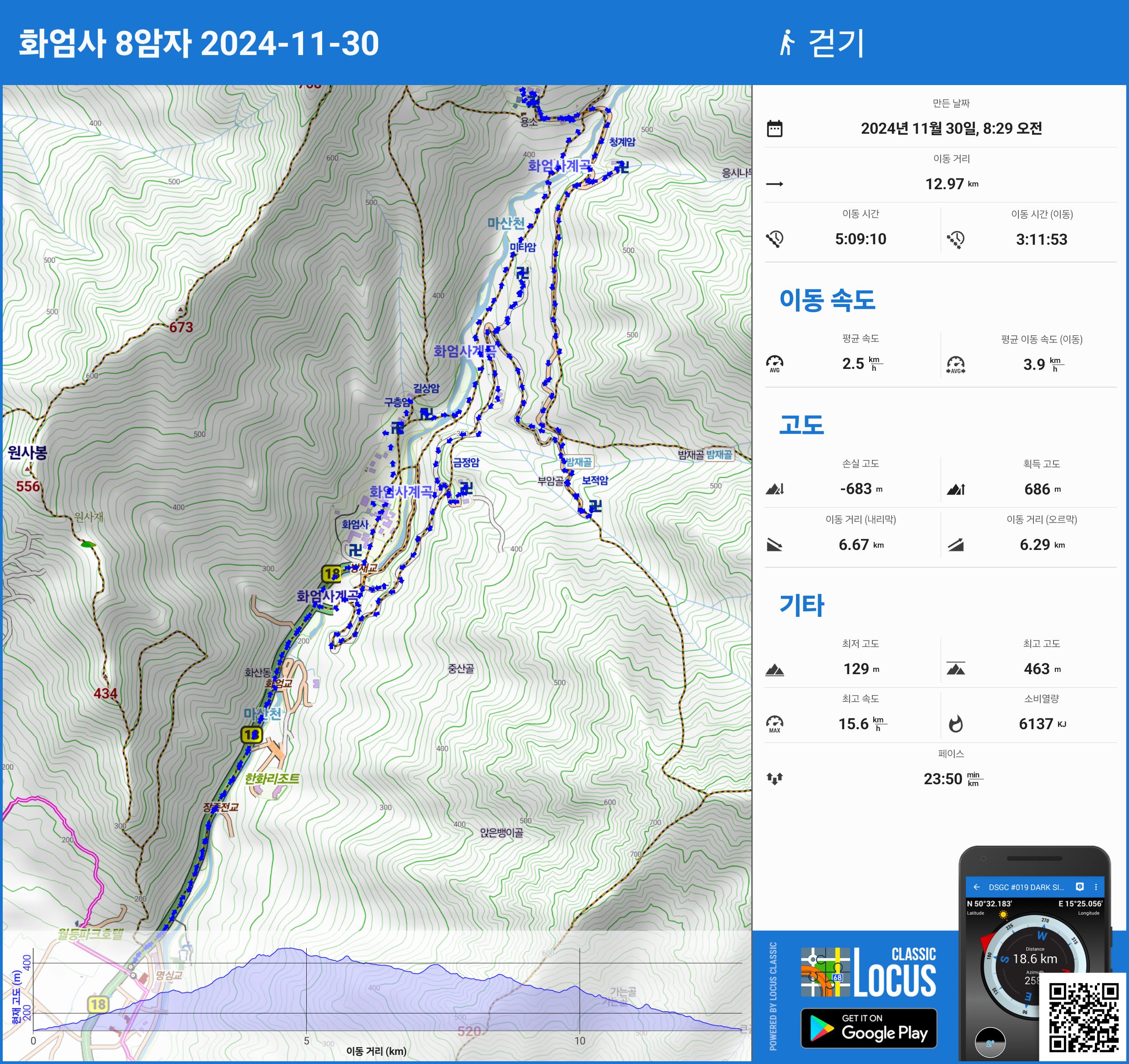Click the temple symbol near 청계암

pyautogui.click(x=623, y=166)
